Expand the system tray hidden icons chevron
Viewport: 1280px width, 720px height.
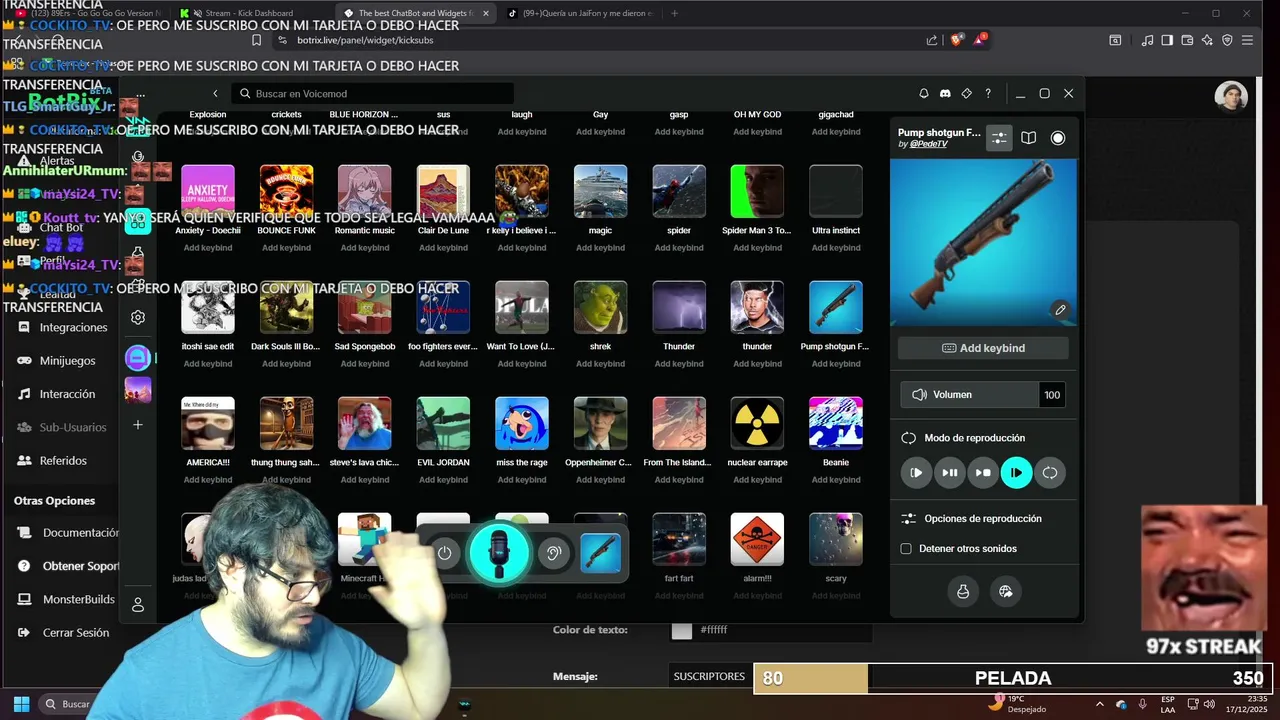(x=1100, y=704)
